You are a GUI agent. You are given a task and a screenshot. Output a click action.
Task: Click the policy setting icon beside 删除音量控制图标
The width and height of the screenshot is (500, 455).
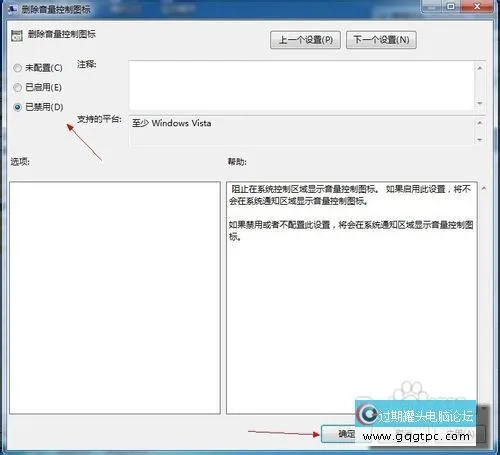click(x=17, y=35)
